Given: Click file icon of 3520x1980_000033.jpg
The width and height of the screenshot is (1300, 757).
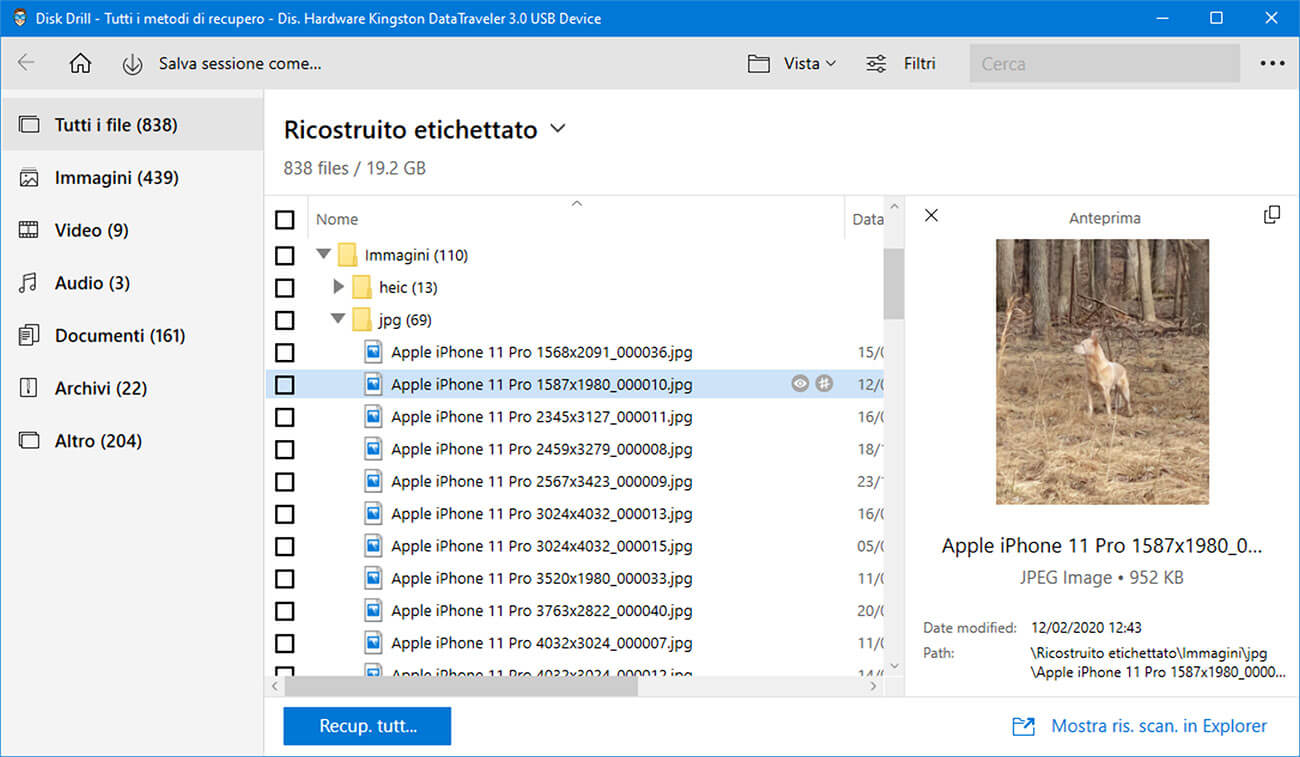Looking at the screenshot, I should [x=374, y=578].
